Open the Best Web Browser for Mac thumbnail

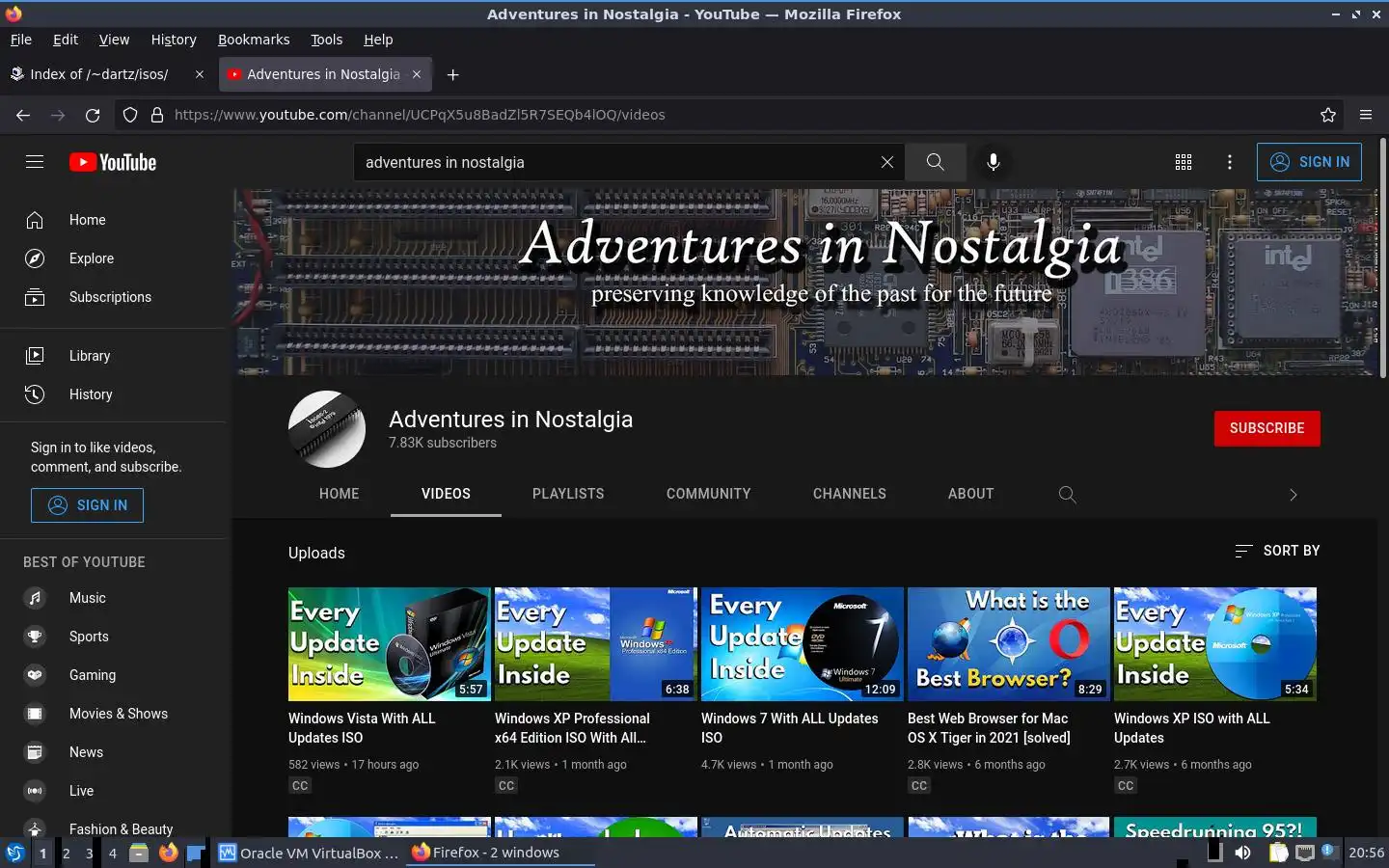click(1009, 644)
